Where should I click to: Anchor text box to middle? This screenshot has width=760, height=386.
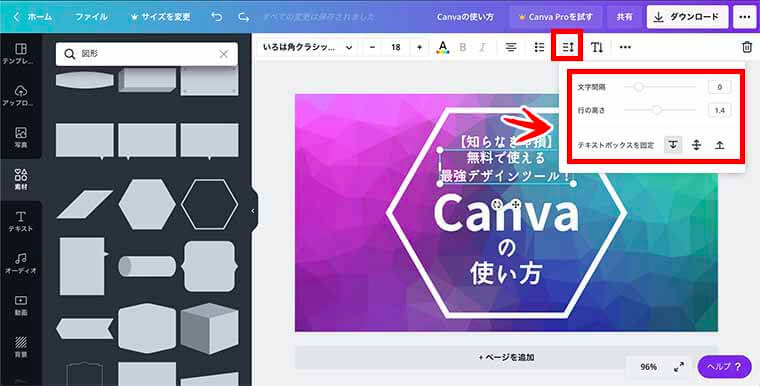(x=697, y=145)
